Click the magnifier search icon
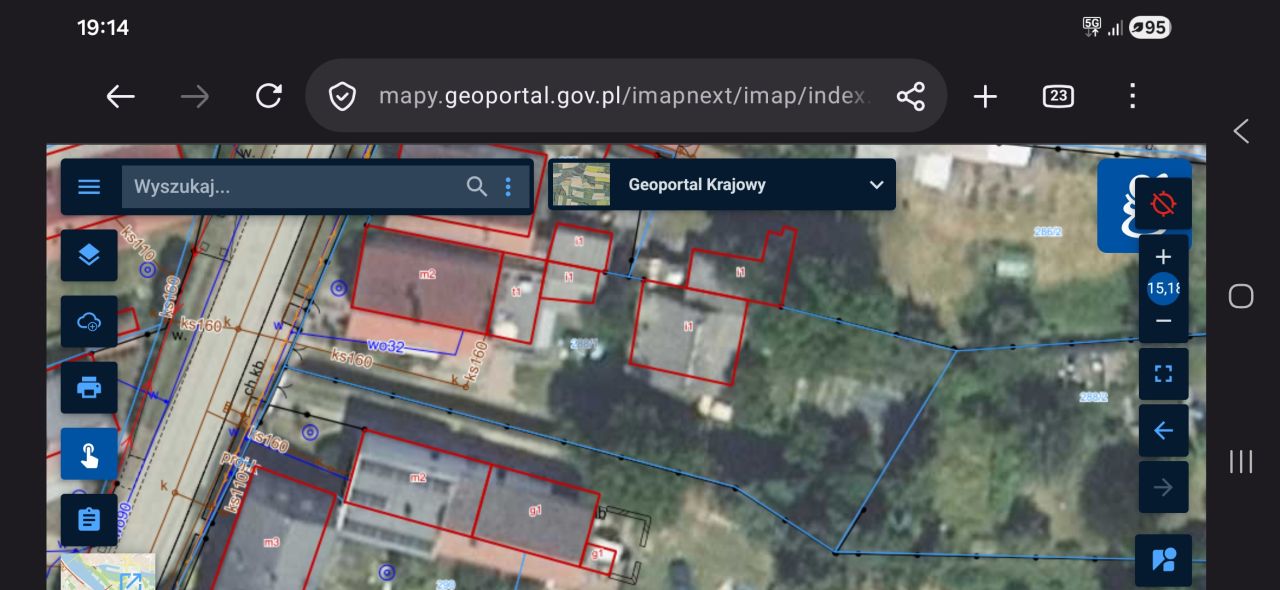This screenshot has height=590, width=1280. point(477,186)
